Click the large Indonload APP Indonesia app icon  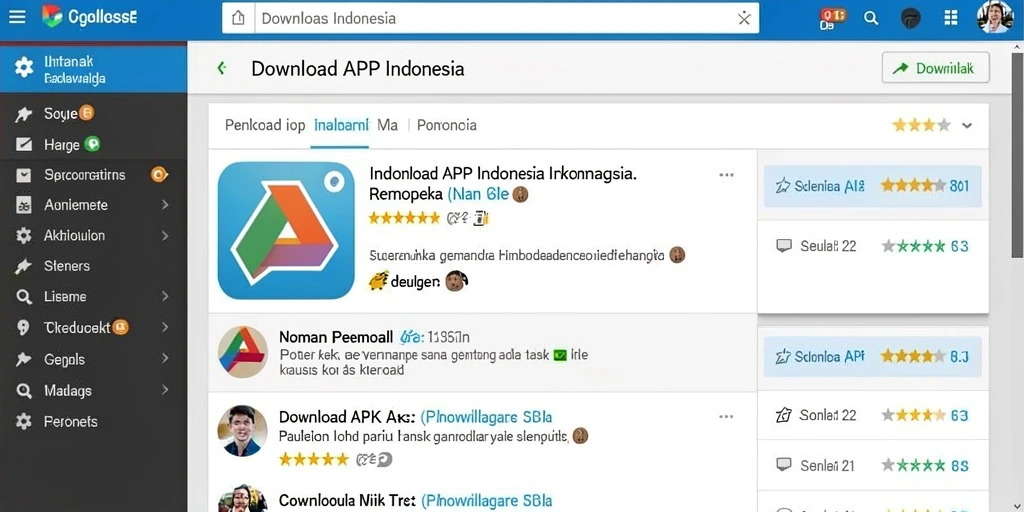286,231
